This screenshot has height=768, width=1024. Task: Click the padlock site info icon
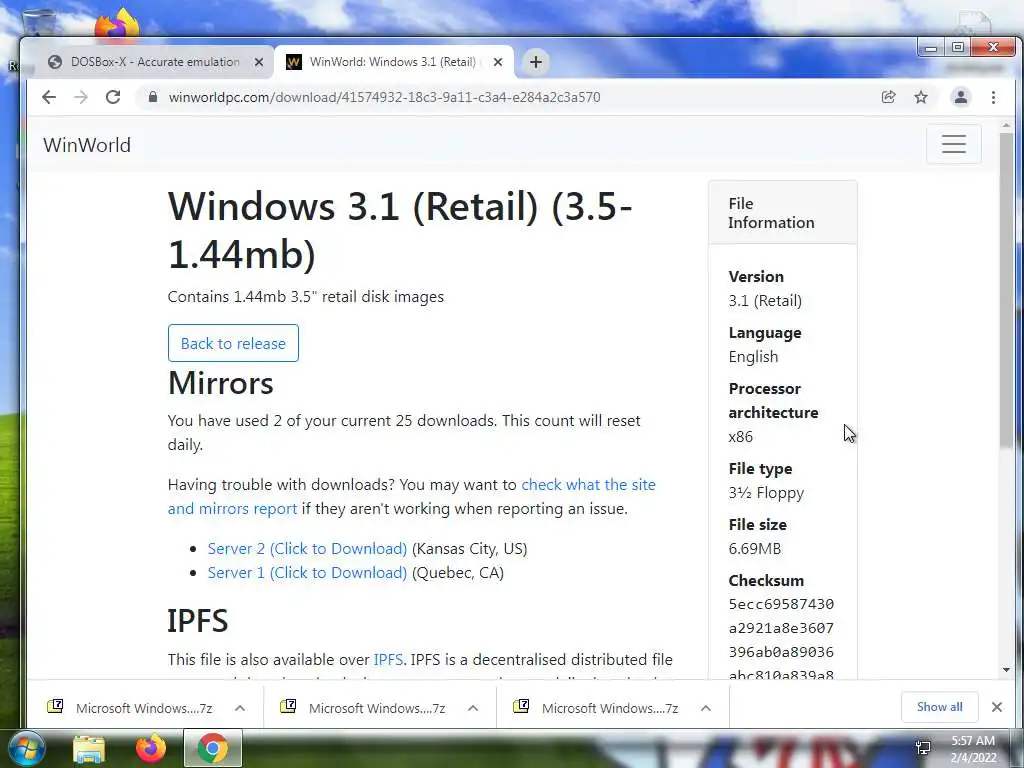click(153, 97)
